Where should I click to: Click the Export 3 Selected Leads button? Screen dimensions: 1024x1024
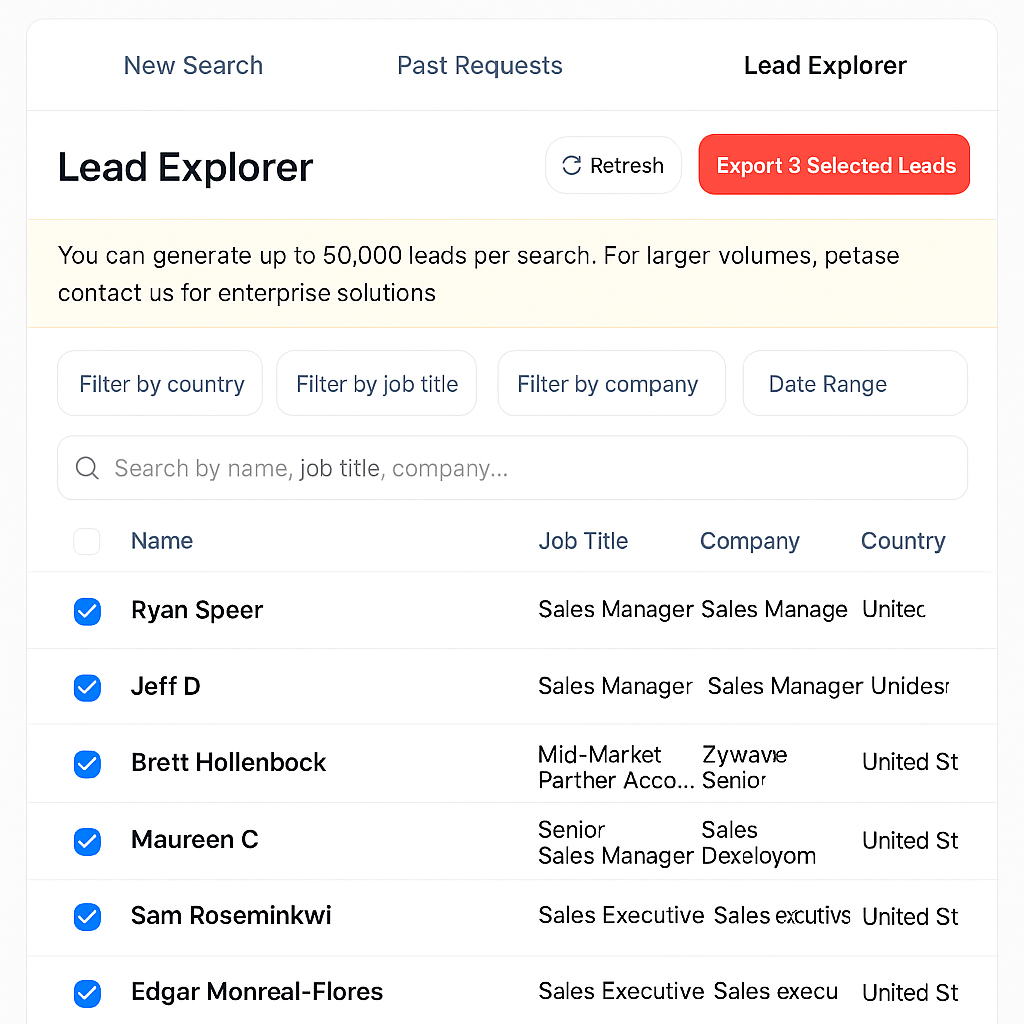tap(834, 164)
